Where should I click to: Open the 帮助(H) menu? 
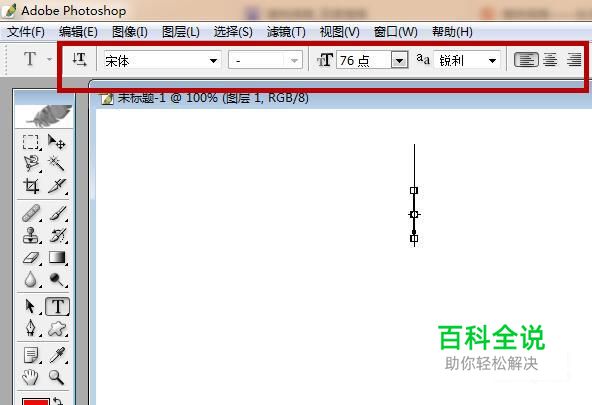pyautogui.click(x=452, y=32)
